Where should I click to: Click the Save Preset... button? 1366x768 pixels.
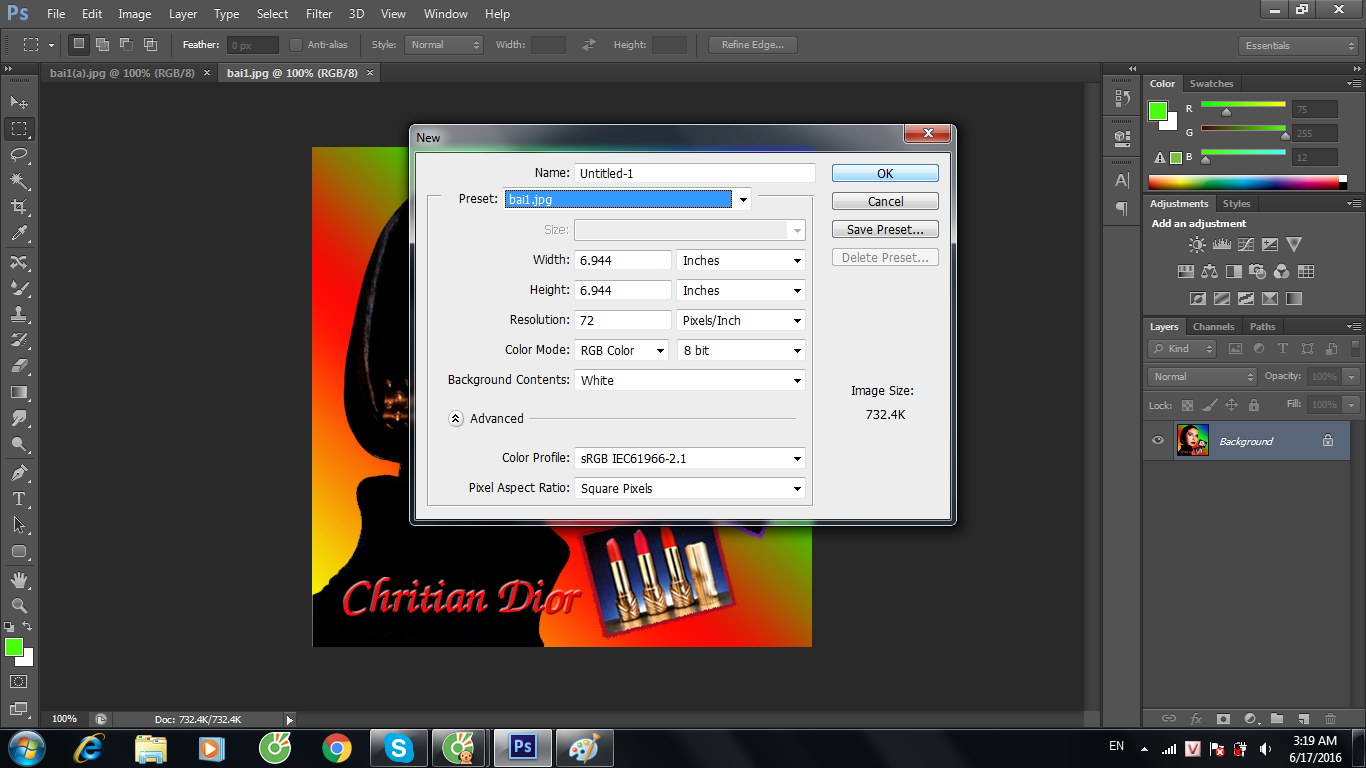885,229
